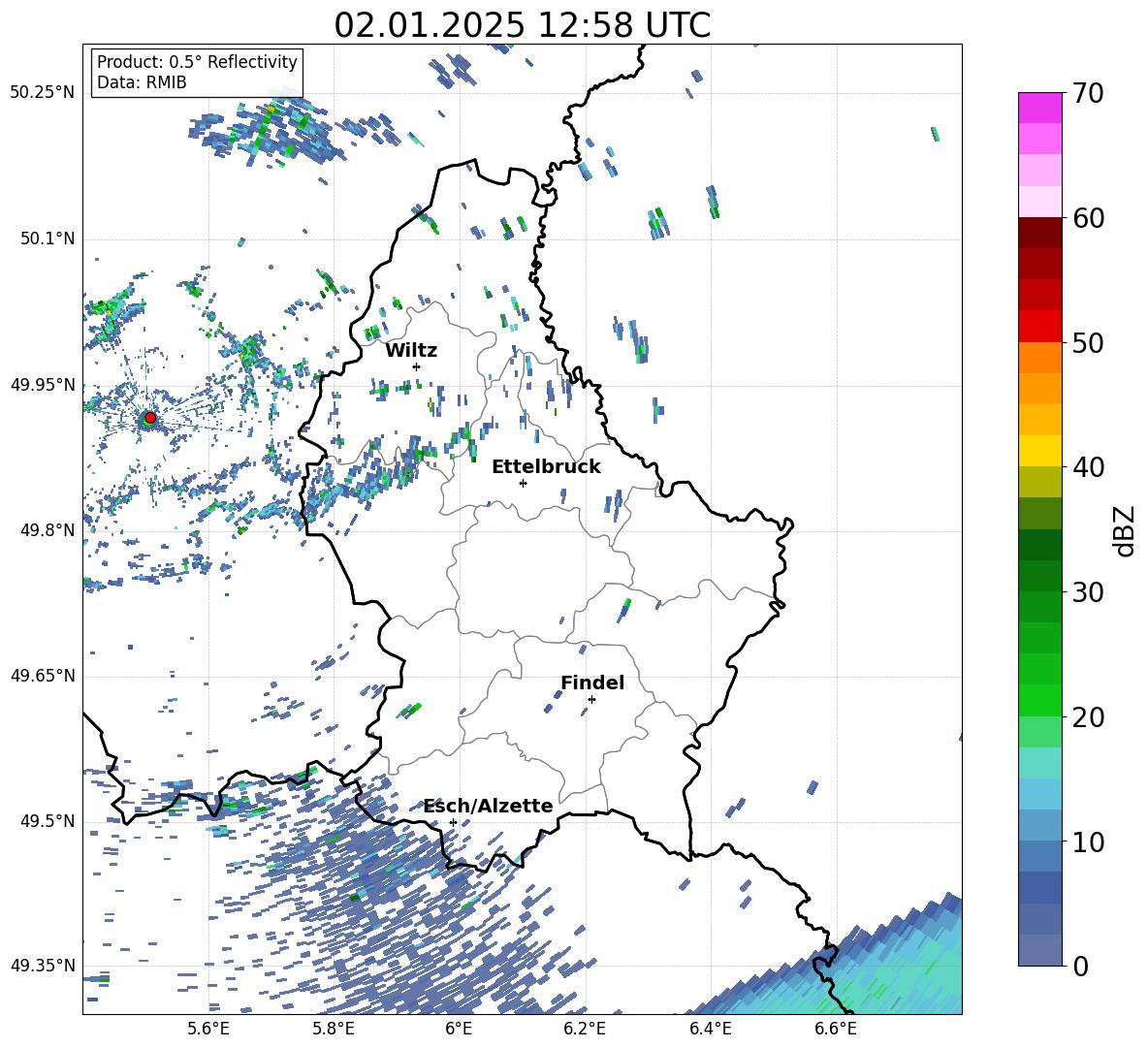Viewport: 1148px width, 1048px height.
Task: Click the 6.6°E longitude label
Action: (x=836, y=1030)
